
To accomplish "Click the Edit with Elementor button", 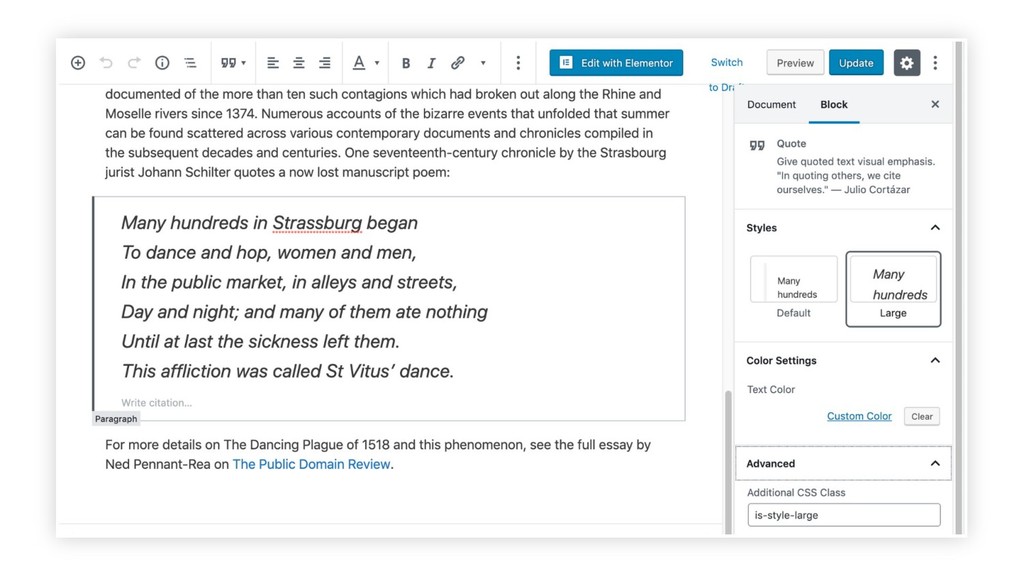I will click(616, 63).
